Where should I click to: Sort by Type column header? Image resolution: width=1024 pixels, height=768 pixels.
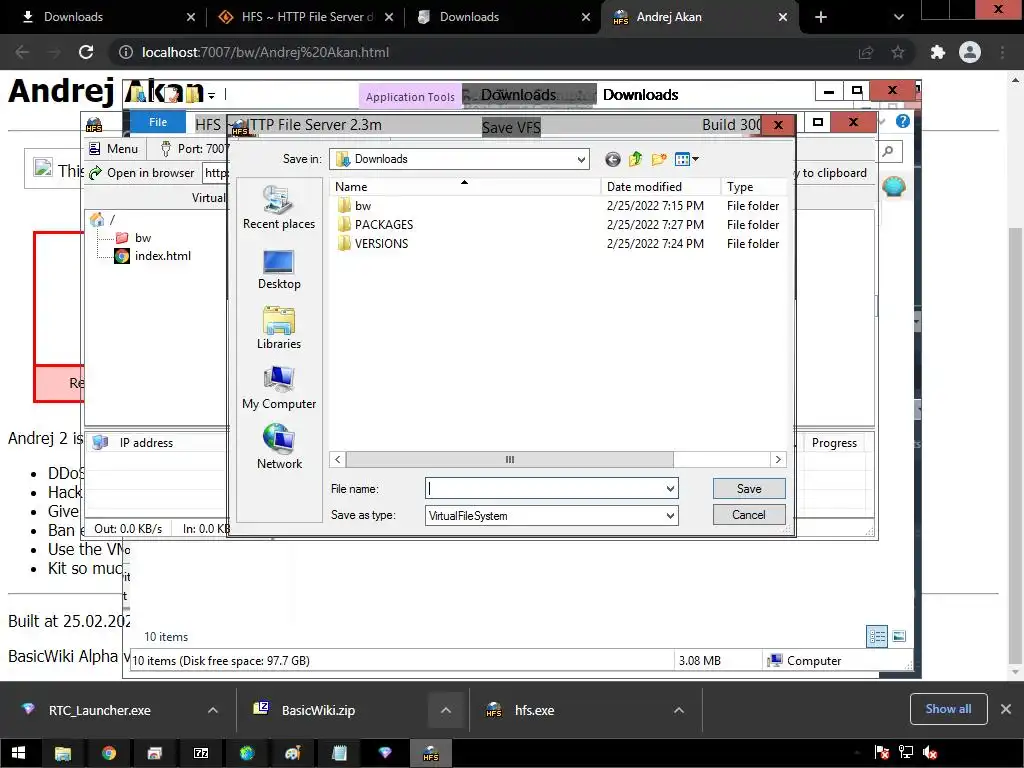(x=754, y=187)
